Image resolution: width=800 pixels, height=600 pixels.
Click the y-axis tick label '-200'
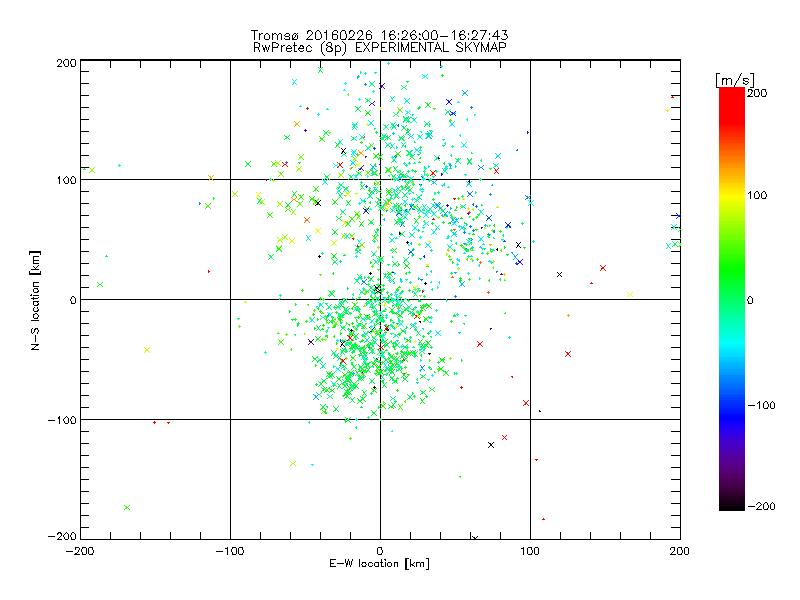pos(62,537)
